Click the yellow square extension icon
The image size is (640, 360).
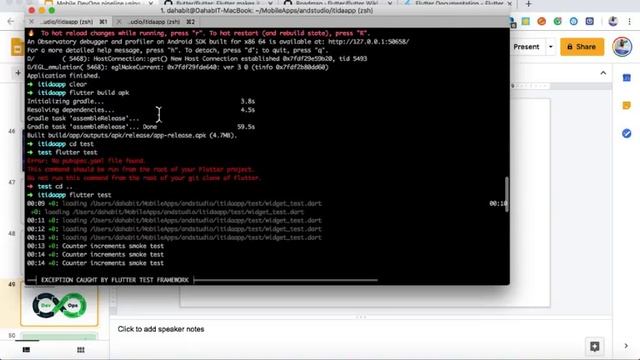526,21
